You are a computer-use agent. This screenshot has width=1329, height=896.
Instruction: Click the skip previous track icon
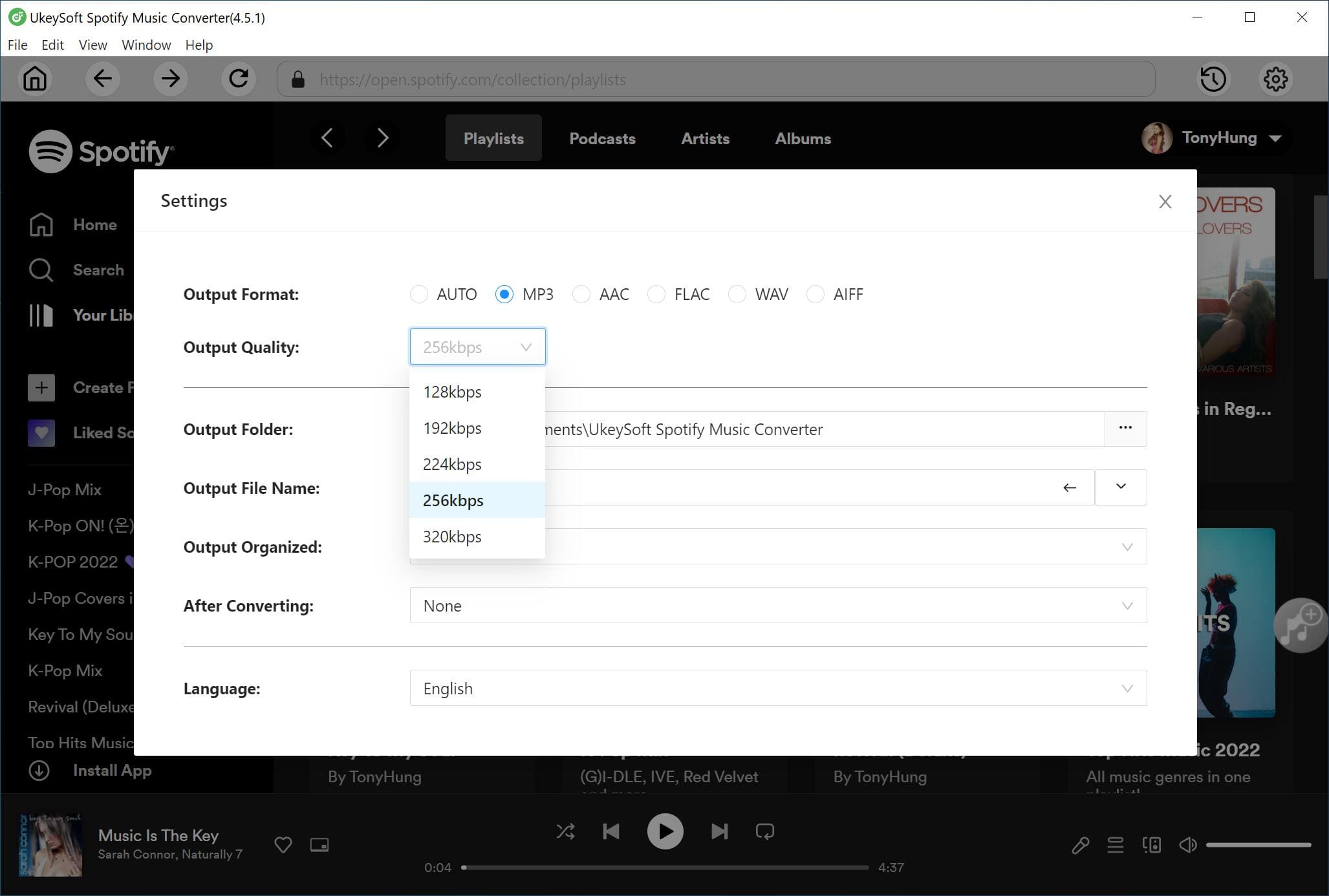pyautogui.click(x=612, y=831)
